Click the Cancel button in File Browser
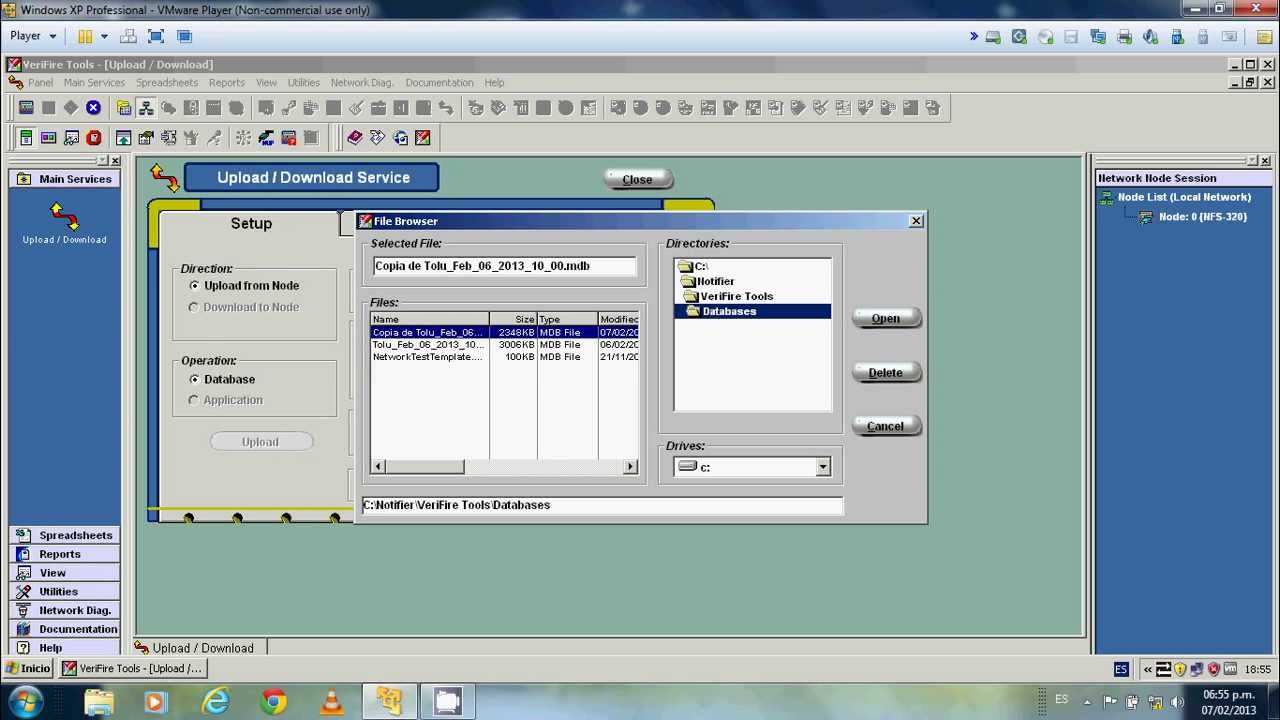Image resolution: width=1280 pixels, height=720 pixels. coord(886,426)
